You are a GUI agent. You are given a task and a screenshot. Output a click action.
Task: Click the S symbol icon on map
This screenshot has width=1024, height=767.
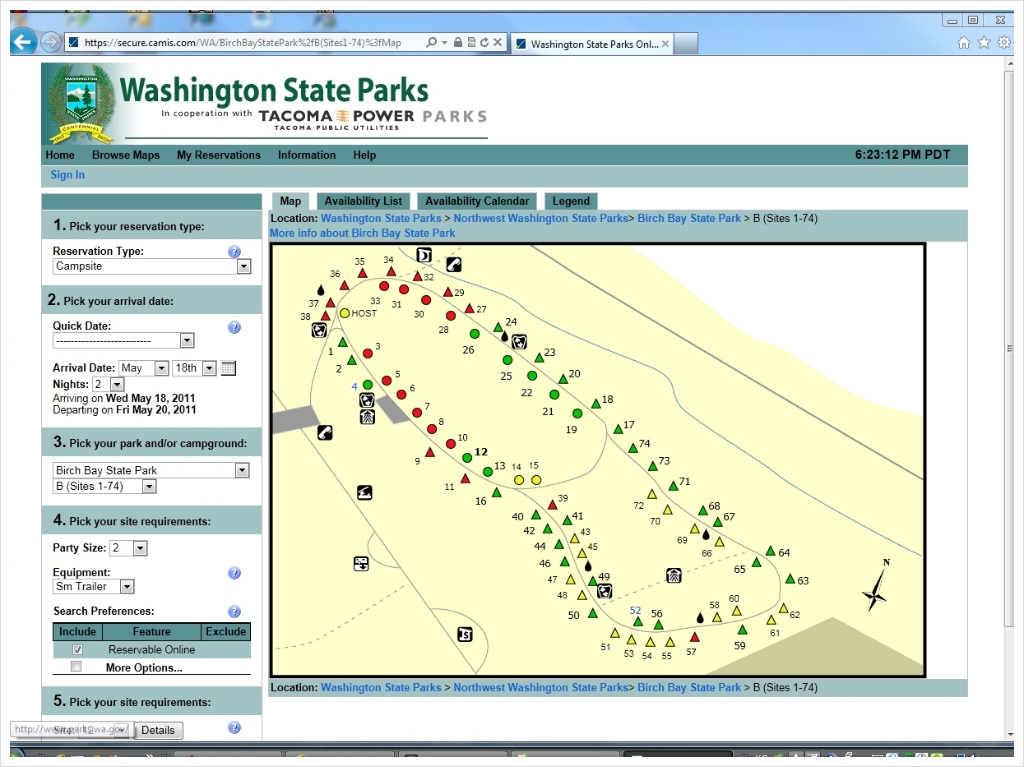click(x=464, y=634)
